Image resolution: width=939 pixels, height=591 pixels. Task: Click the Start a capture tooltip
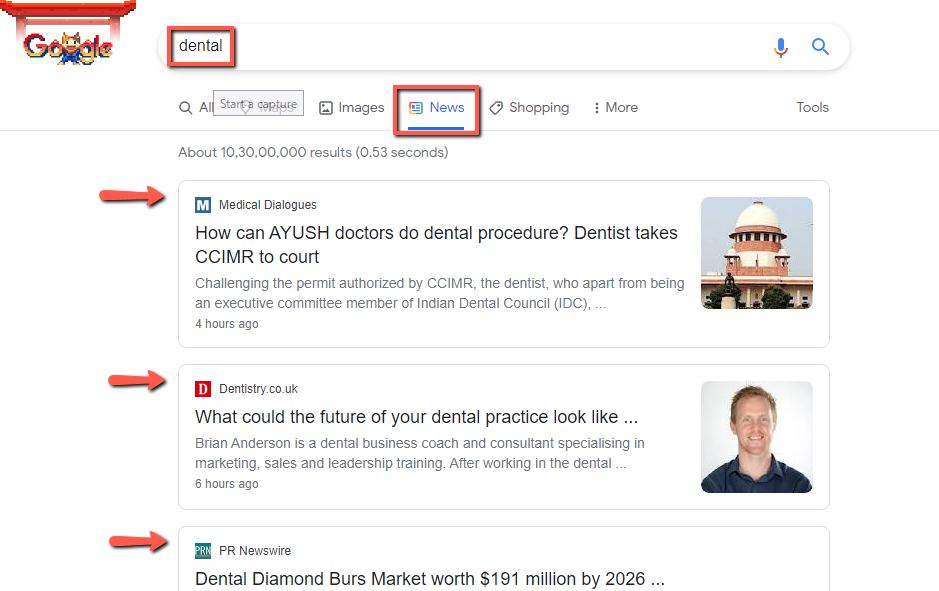click(x=258, y=102)
